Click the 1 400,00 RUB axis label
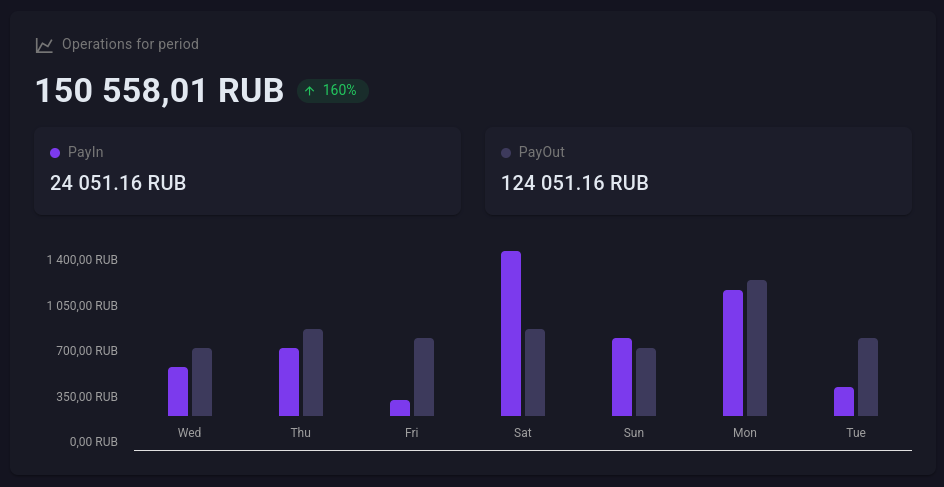944x487 pixels. 82,260
